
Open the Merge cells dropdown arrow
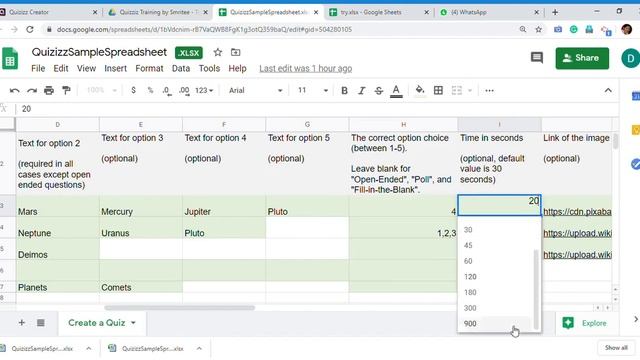click(x=470, y=90)
